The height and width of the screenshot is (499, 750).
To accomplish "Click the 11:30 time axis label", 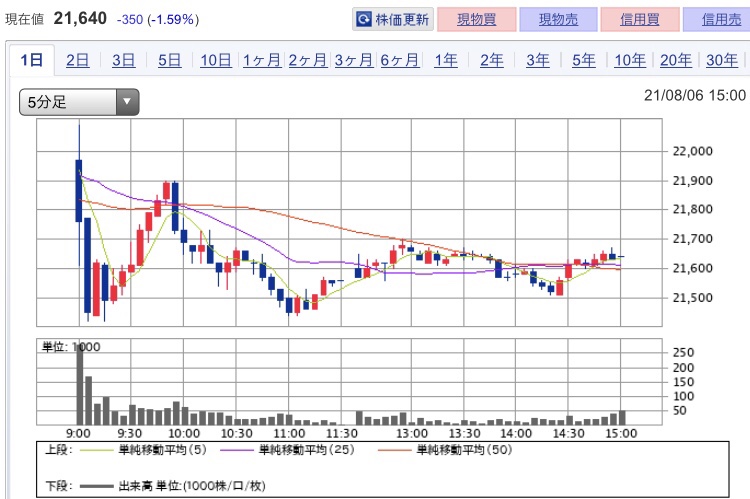I will (342, 433).
